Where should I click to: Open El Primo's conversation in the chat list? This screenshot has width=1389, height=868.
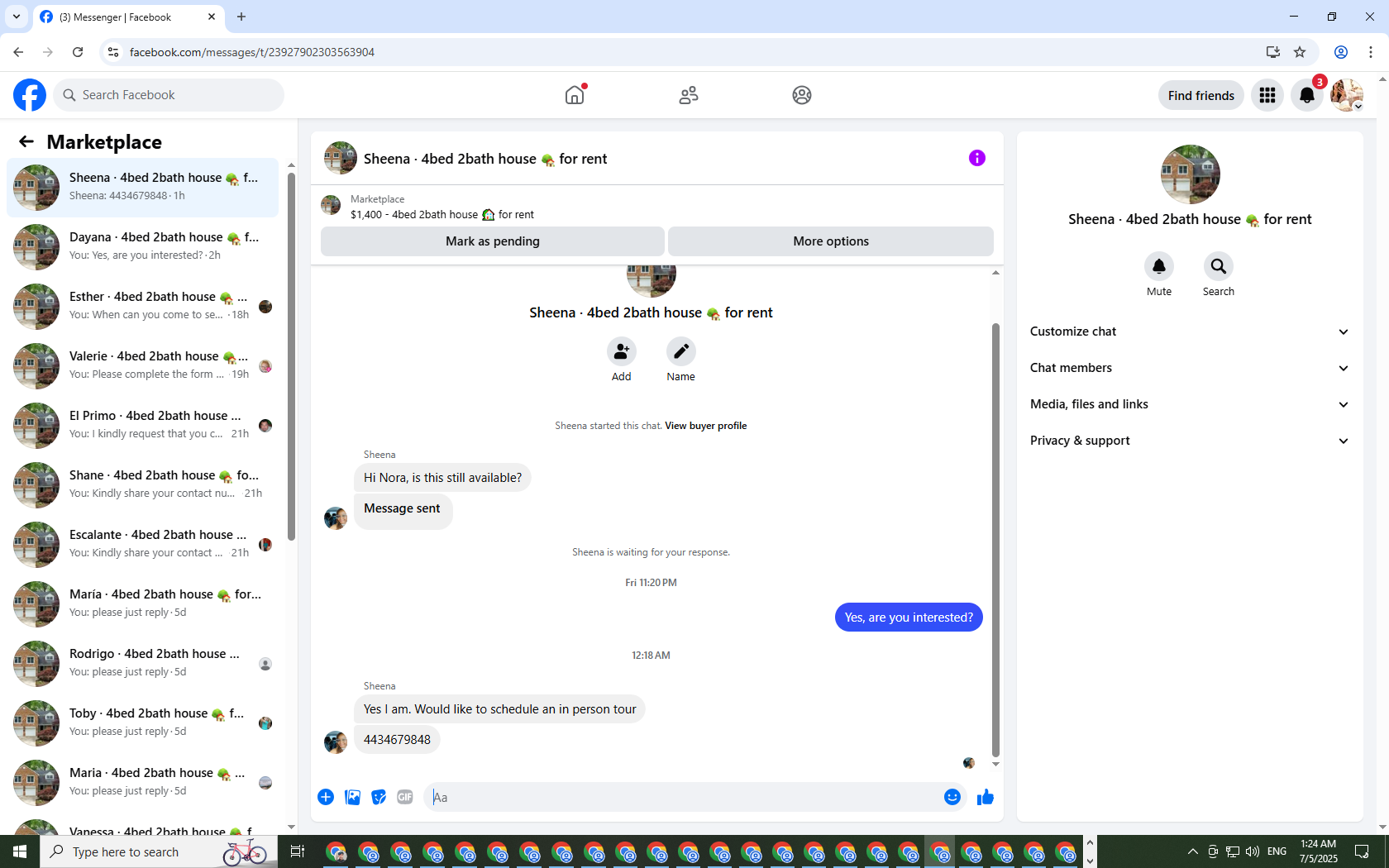143,426
